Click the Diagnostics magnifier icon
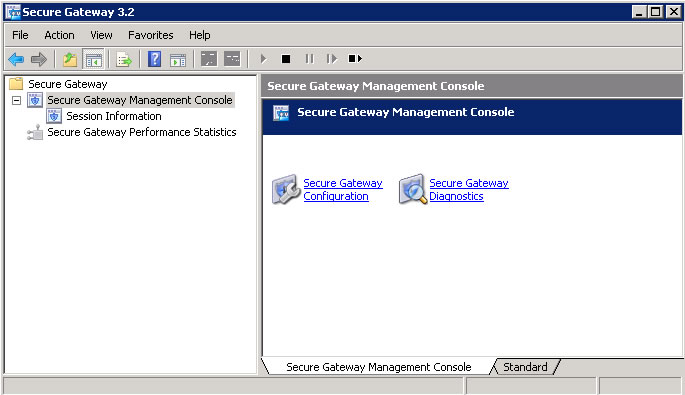Viewport: 685px width, 395px height. (x=413, y=189)
